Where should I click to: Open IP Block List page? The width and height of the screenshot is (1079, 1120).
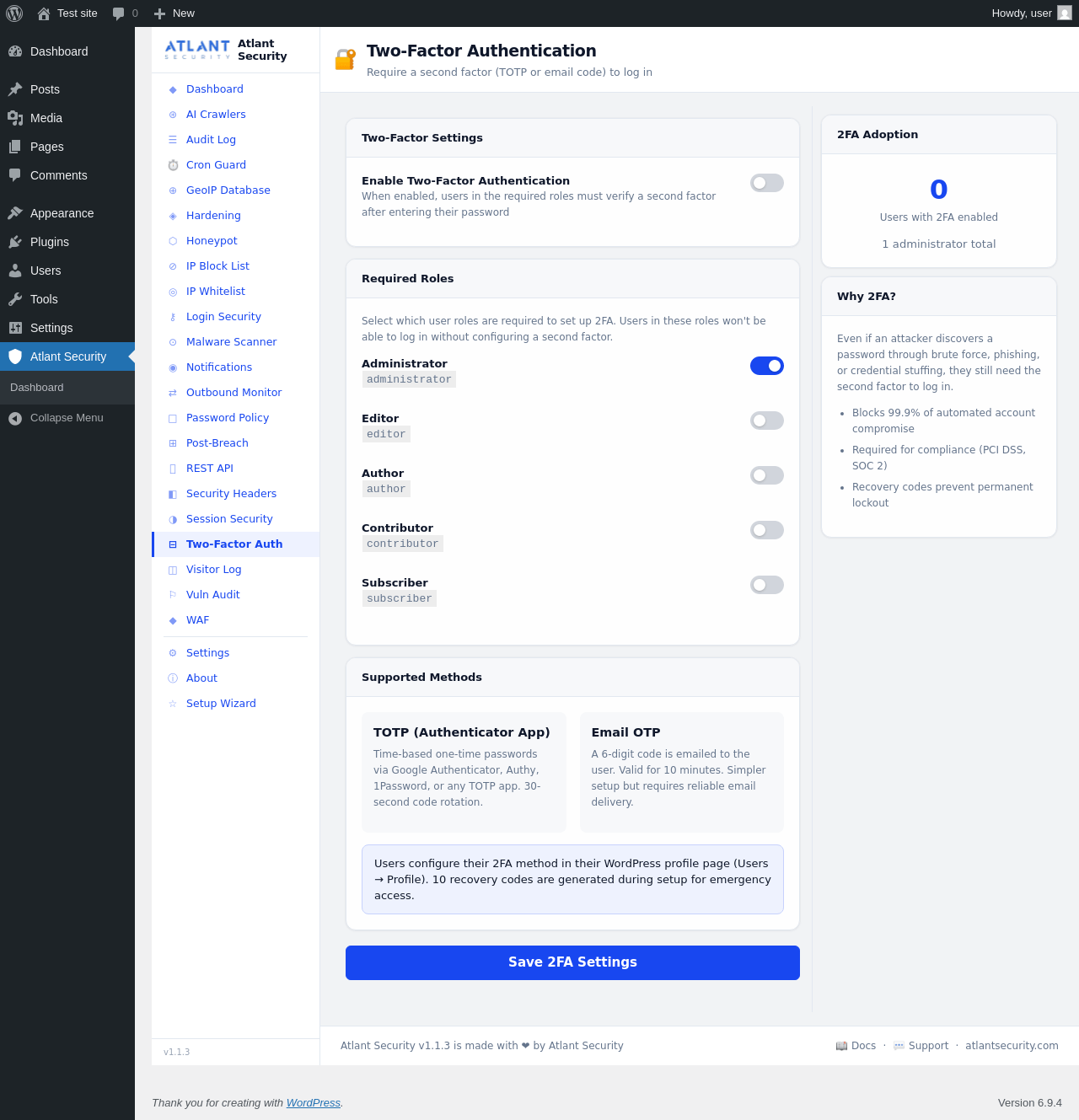point(235,266)
